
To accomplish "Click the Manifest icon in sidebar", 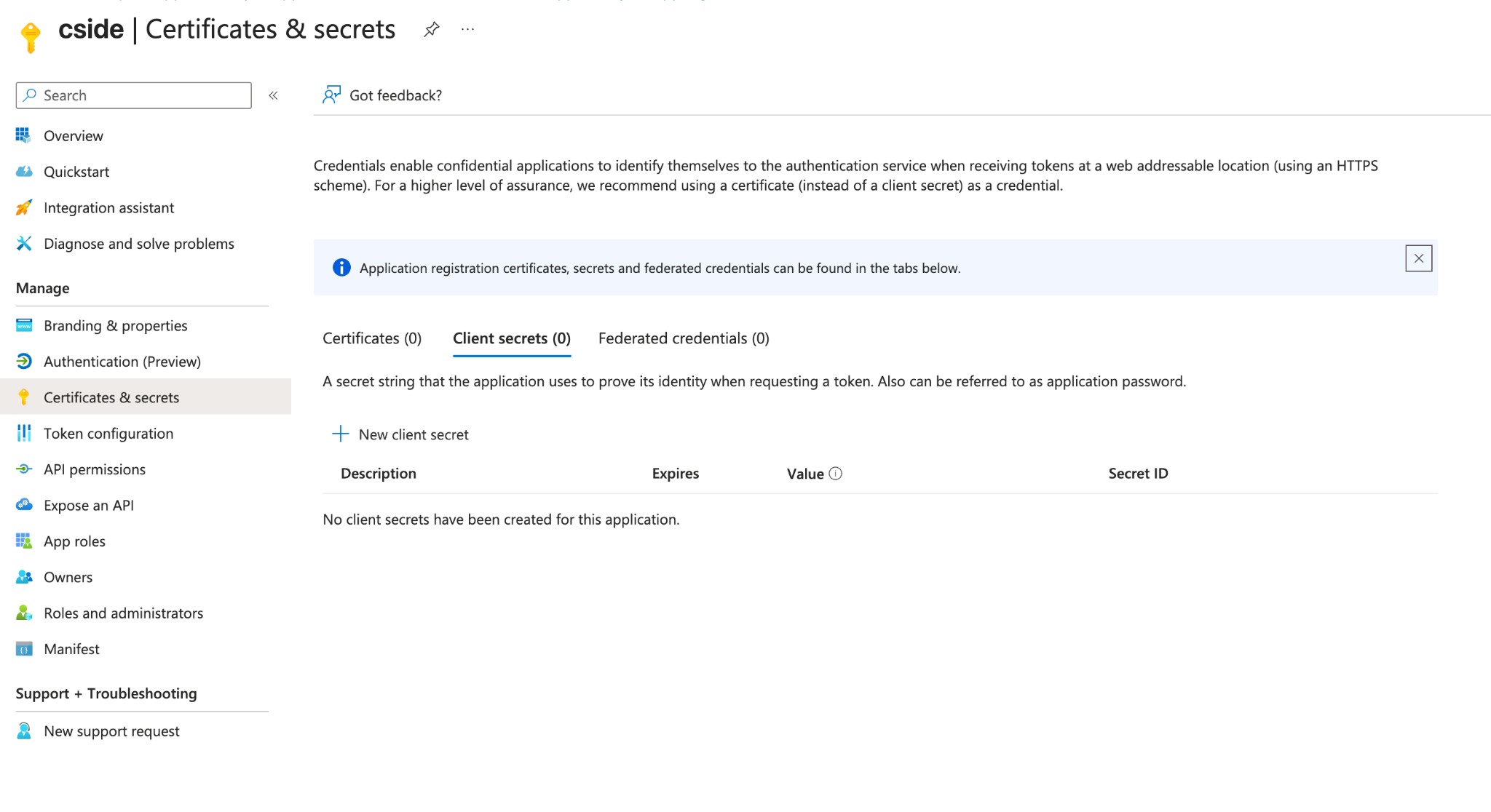I will click(x=23, y=649).
